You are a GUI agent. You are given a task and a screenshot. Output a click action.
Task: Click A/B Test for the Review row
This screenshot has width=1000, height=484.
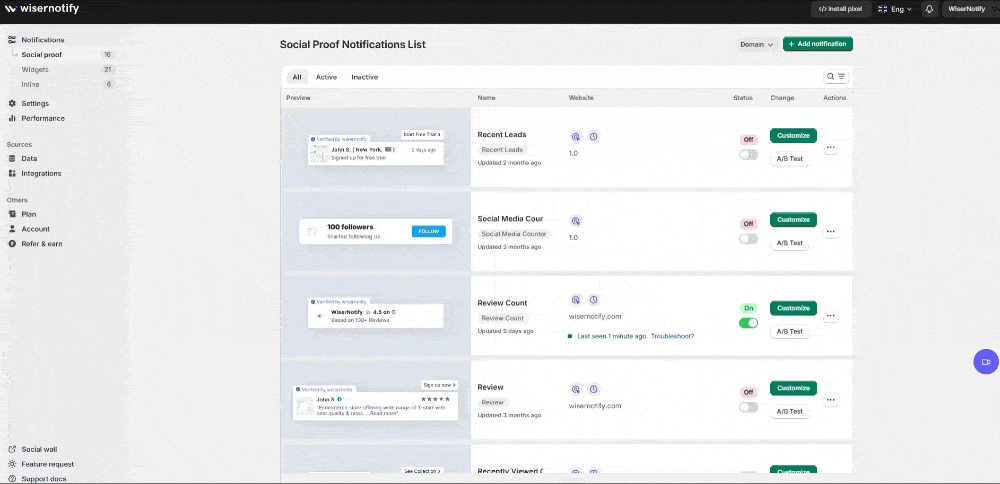pyautogui.click(x=790, y=411)
